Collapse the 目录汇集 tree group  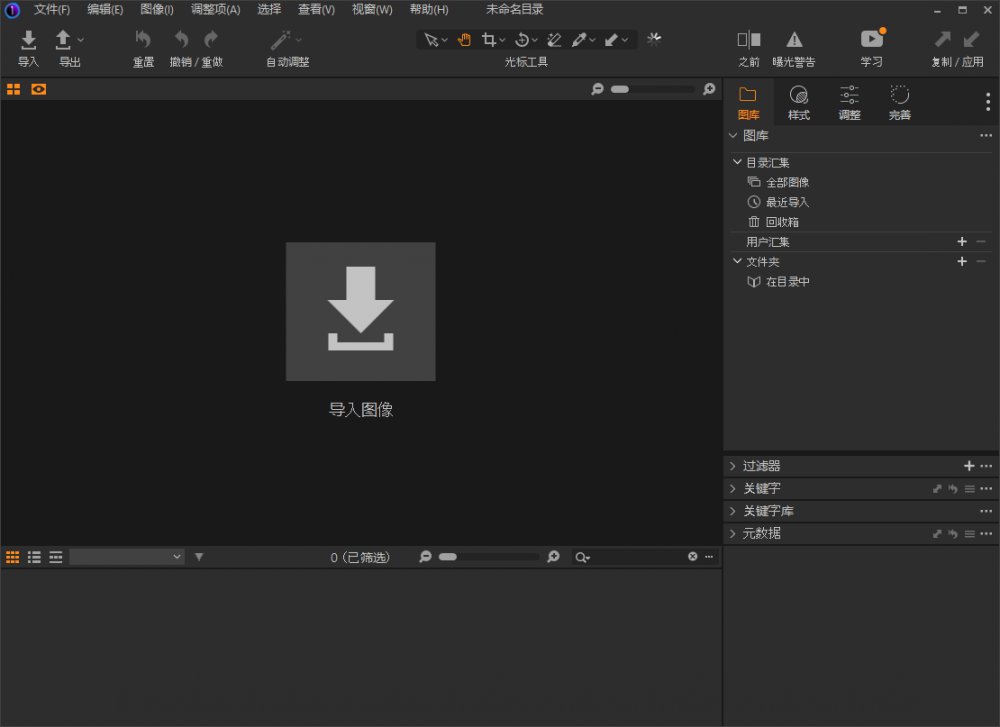(737, 162)
